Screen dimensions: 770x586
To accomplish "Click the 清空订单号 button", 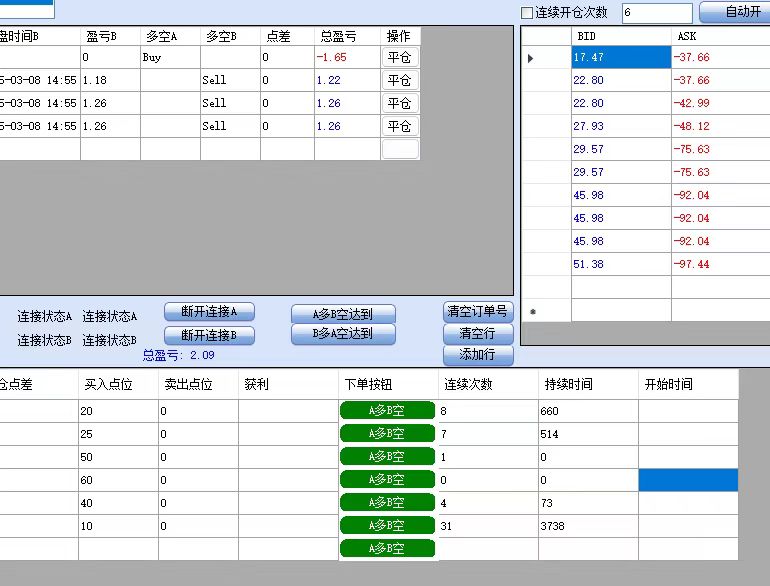I will click(x=478, y=312).
